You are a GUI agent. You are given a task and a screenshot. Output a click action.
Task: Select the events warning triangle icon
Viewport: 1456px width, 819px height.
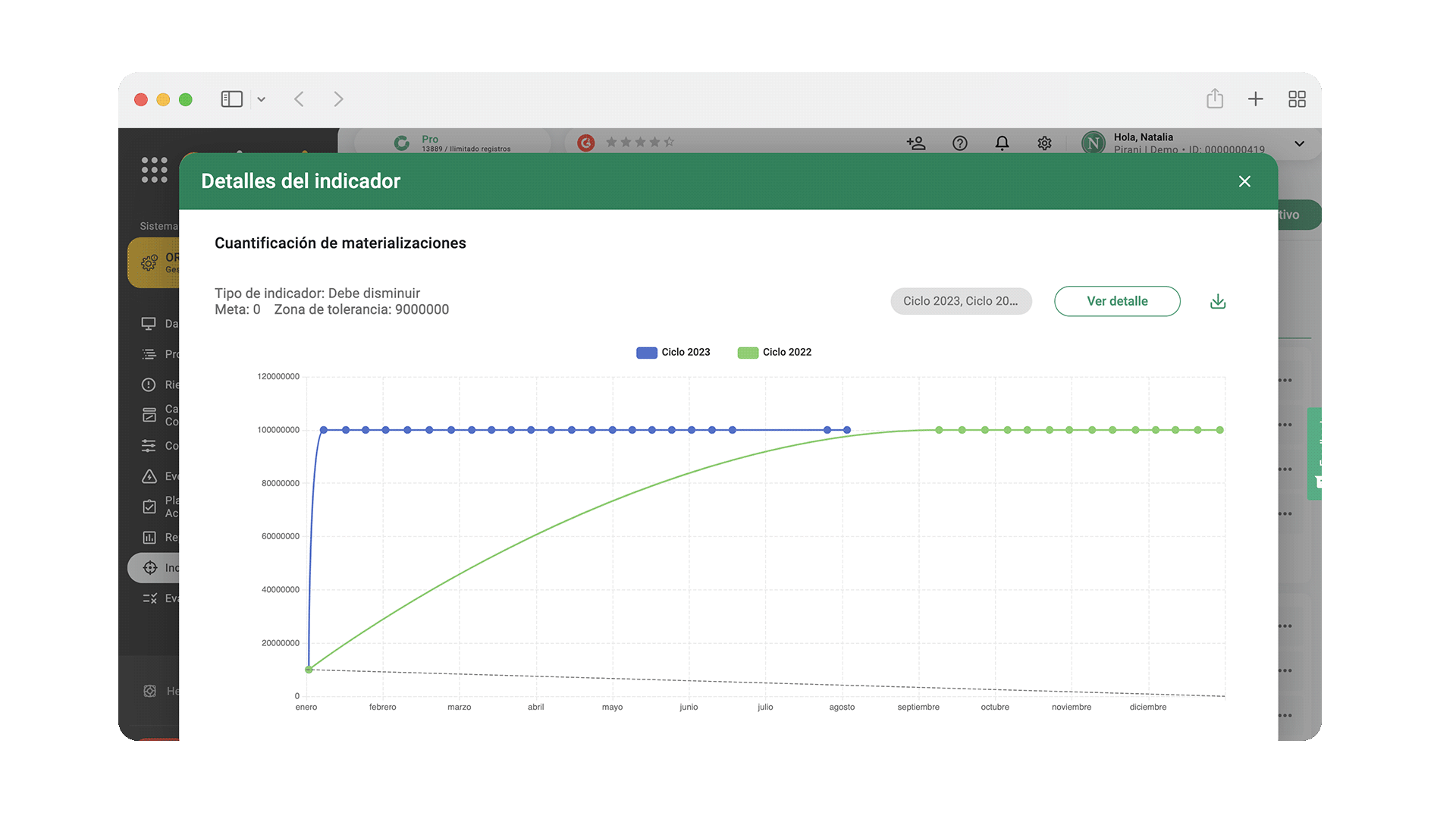149,476
